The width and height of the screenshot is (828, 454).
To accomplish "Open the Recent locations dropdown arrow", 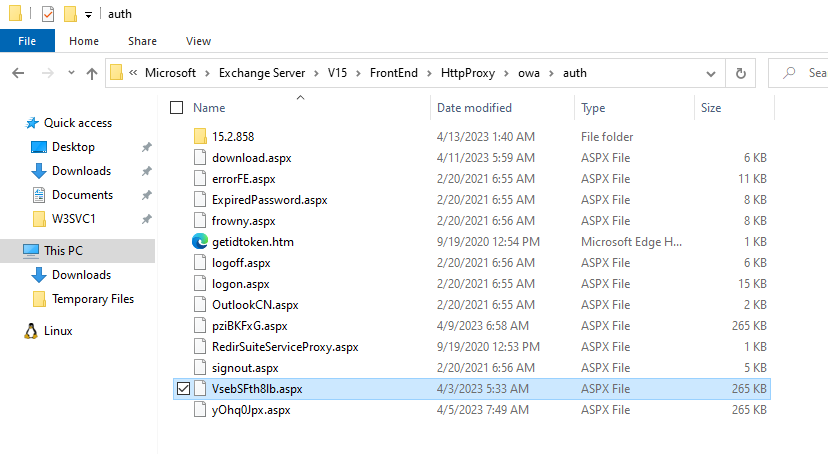I will pyautogui.click(x=71, y=73).
